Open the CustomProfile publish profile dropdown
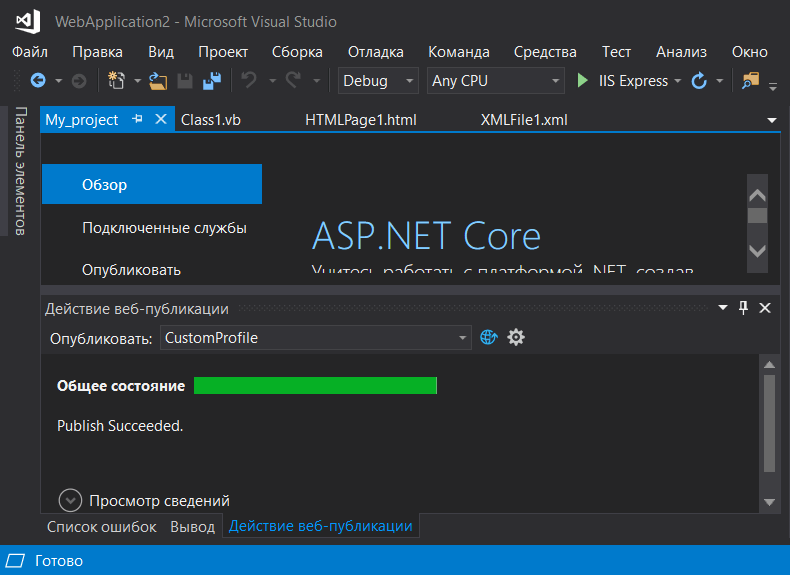Screen dimensions: 790x575 316,338
